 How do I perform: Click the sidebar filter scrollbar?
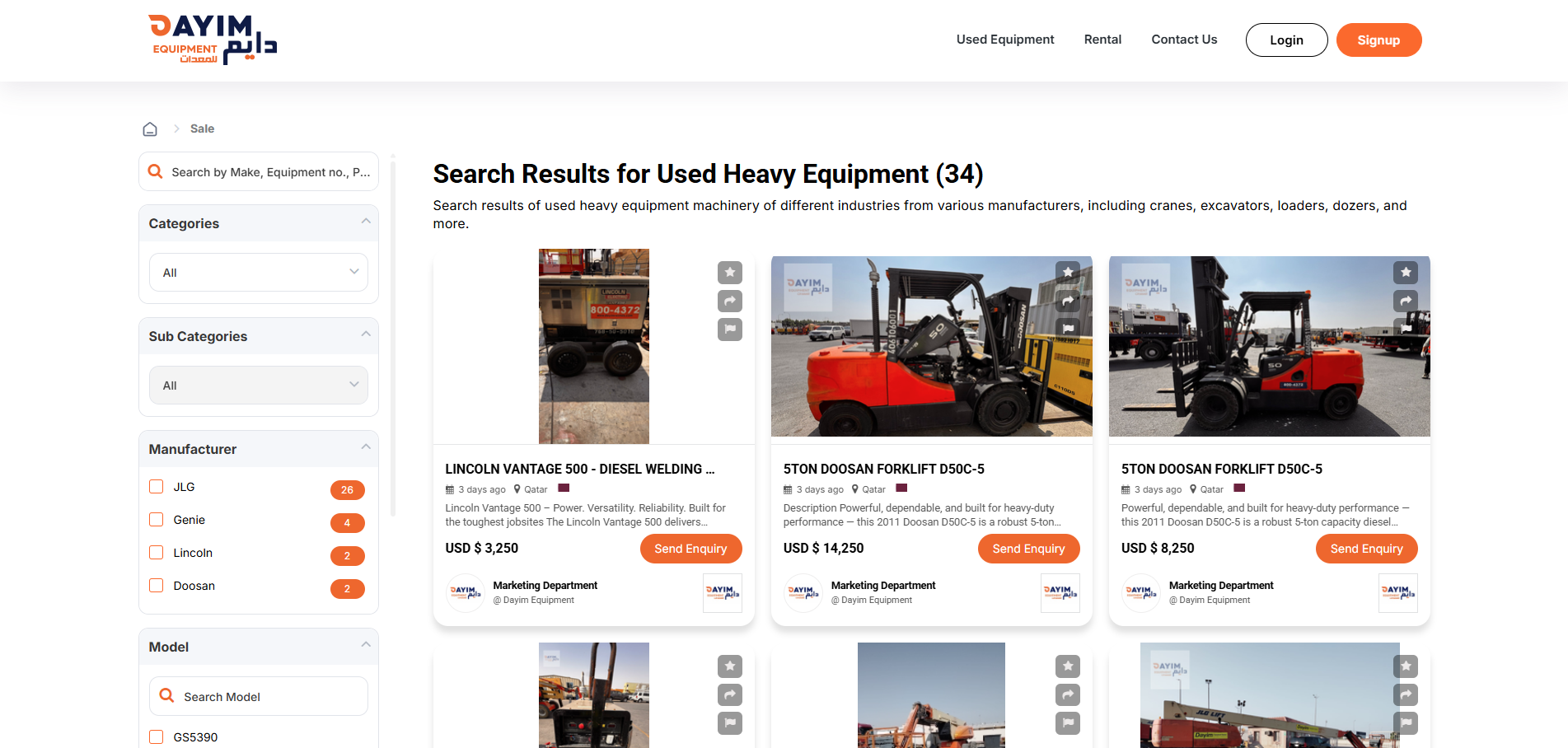click(x=393, y=330)
